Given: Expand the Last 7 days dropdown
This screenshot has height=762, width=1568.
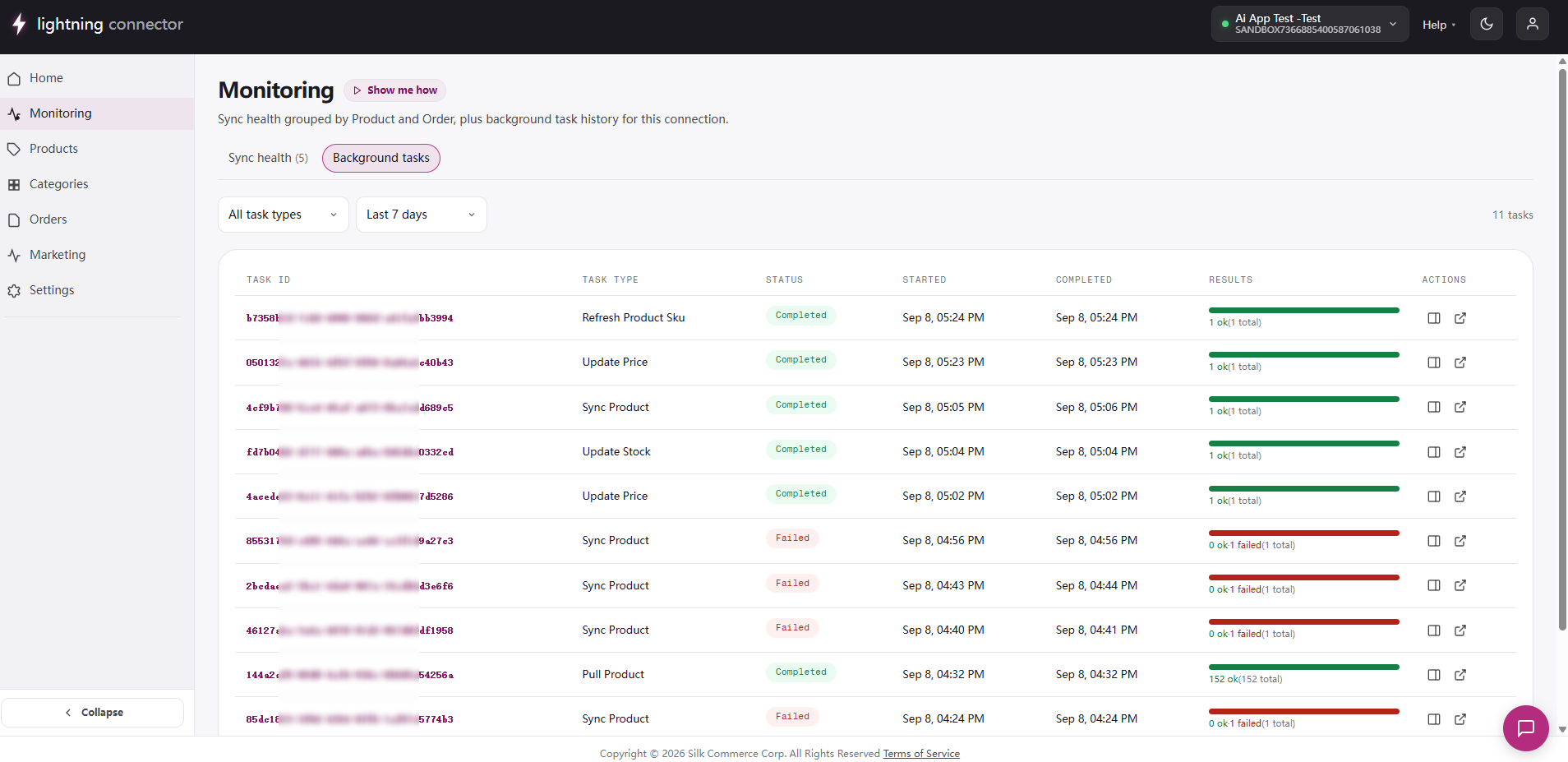Looking at the screenshot, I should point(422,215).
